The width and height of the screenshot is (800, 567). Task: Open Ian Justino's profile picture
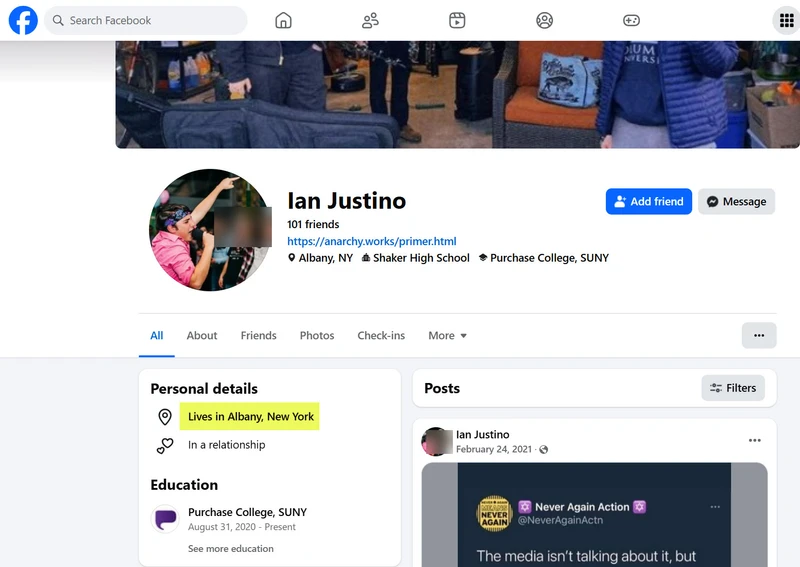tap(210, 230)
